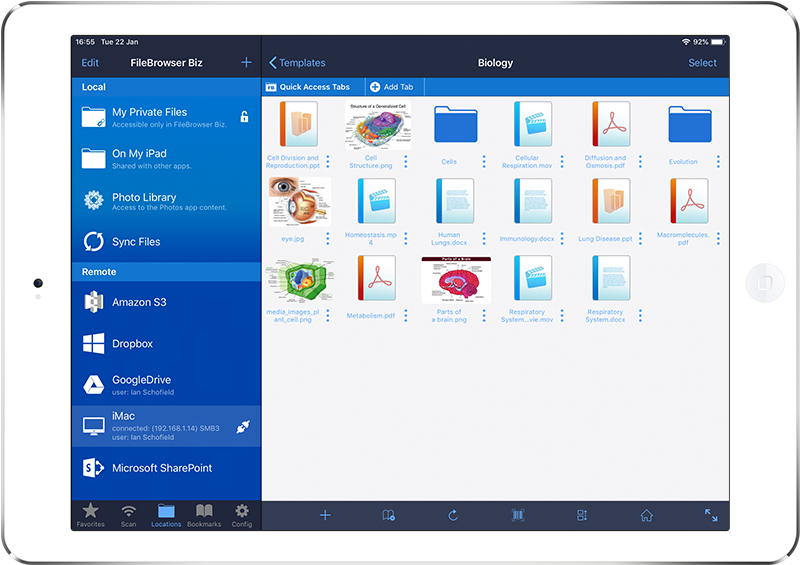Open Quick Access Tabs
The height and width of the screenshot is (565, 800).
[x=308, y=87]
